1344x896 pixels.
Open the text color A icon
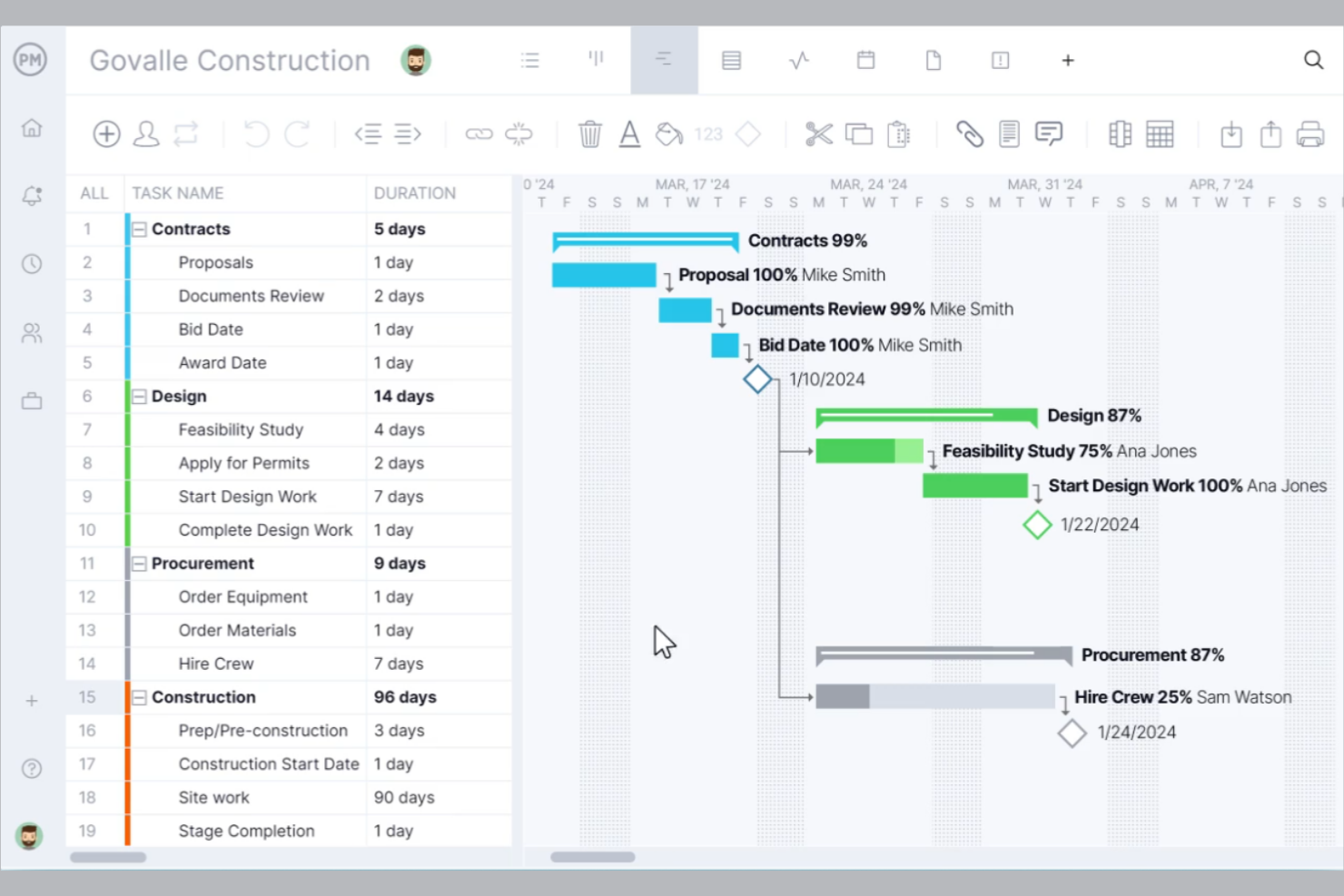(x=629, y=134)
